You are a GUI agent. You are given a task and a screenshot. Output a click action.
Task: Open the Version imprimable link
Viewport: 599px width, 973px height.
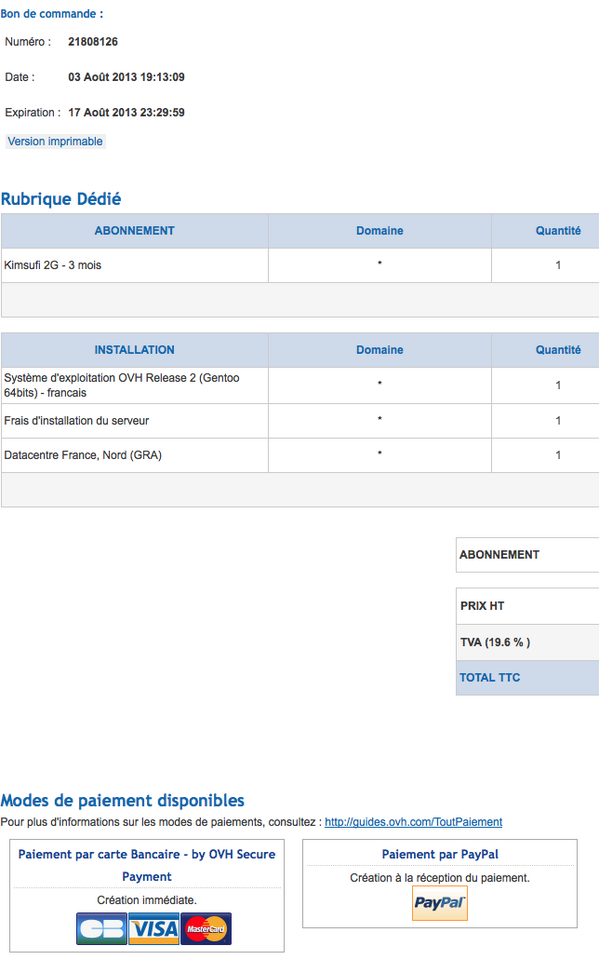55,141
